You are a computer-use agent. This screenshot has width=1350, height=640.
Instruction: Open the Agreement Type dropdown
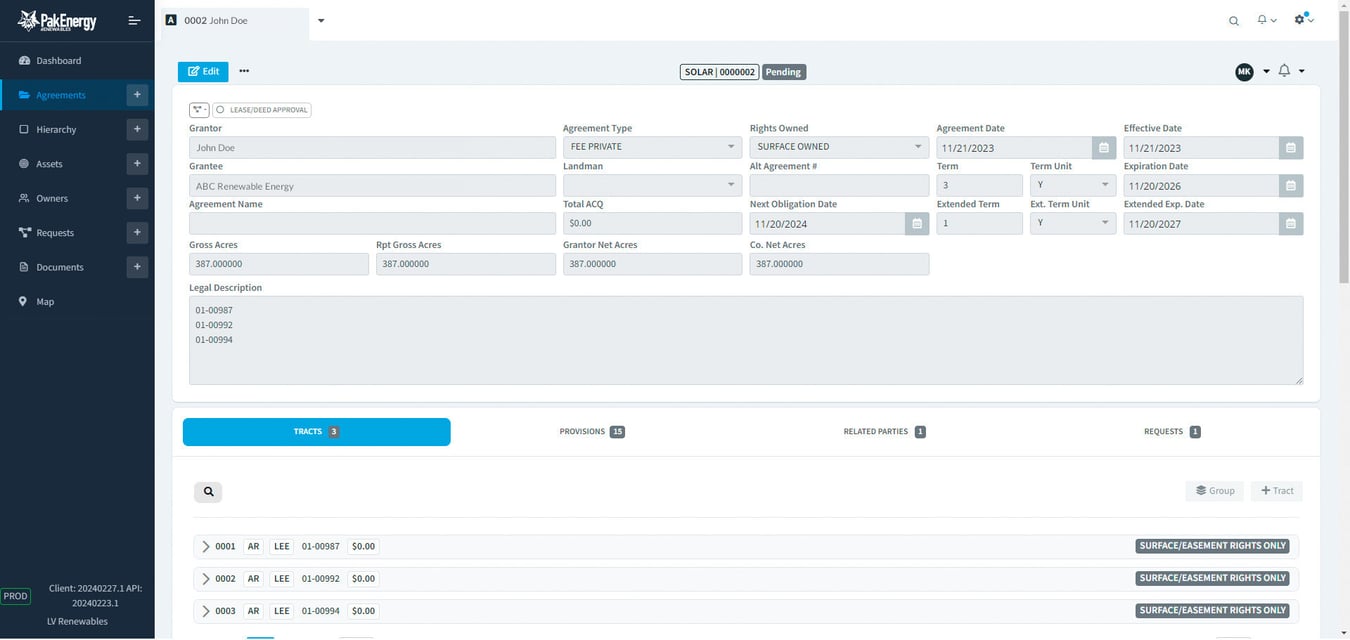click(x=651, y=148)
